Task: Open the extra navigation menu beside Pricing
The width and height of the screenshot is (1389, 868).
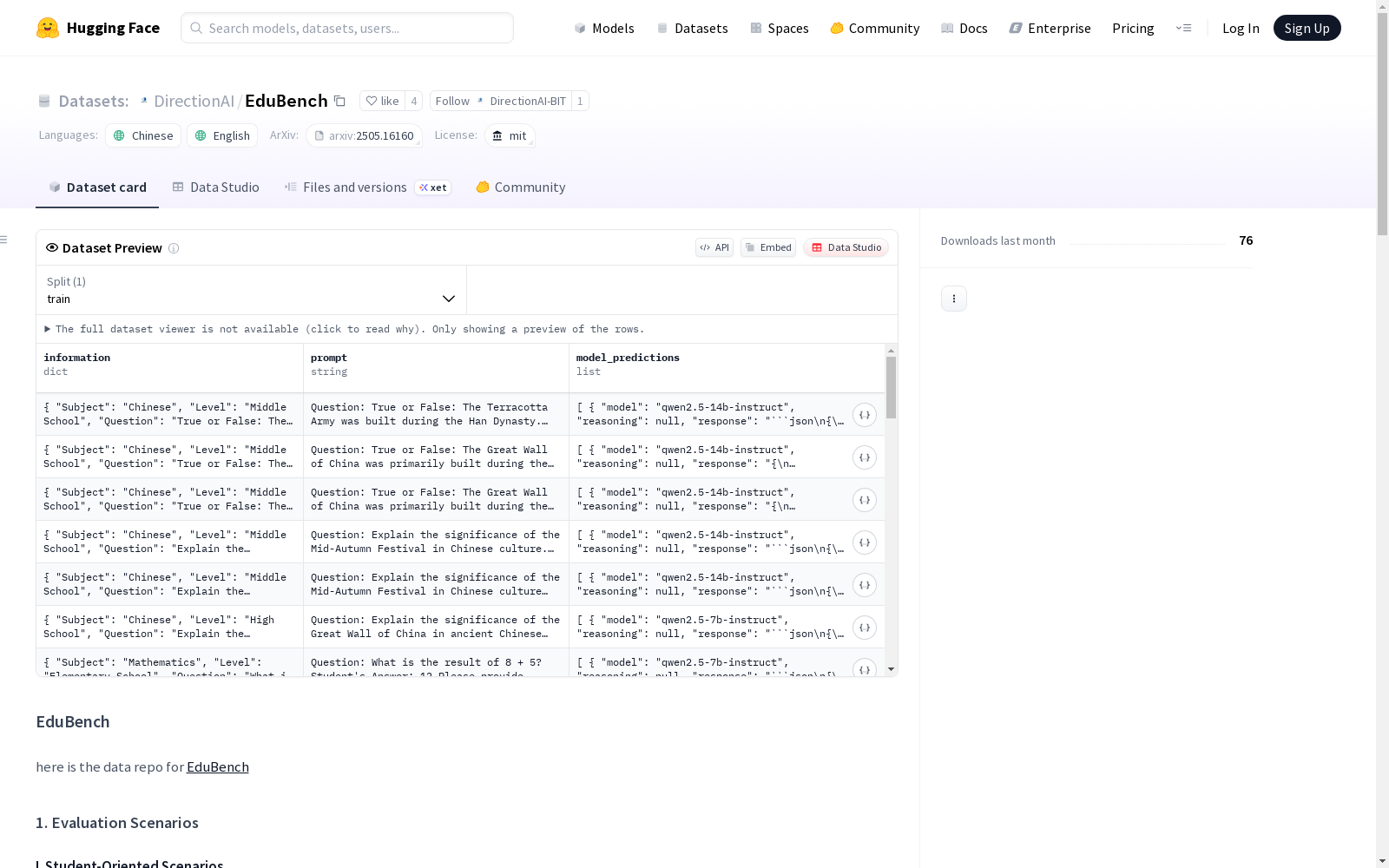Action: [x=1183, y=28]
